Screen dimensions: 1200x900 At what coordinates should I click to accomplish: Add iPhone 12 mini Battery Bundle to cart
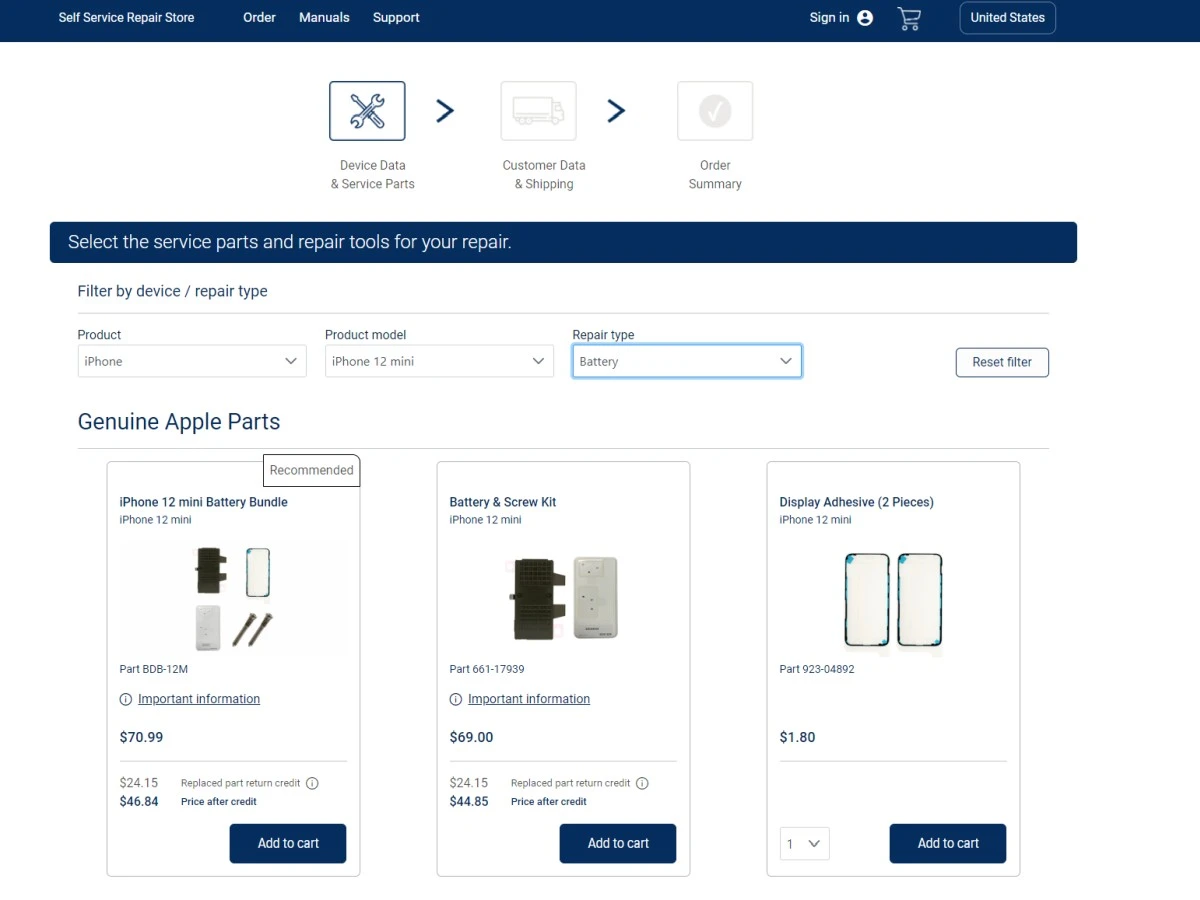tap(288, 844)
